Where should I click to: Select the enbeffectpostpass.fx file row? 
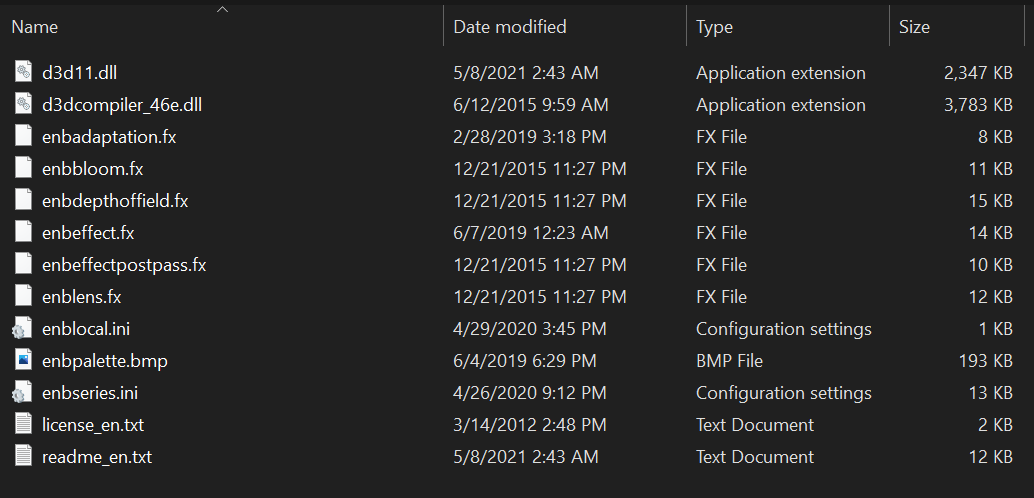[513, 265]
